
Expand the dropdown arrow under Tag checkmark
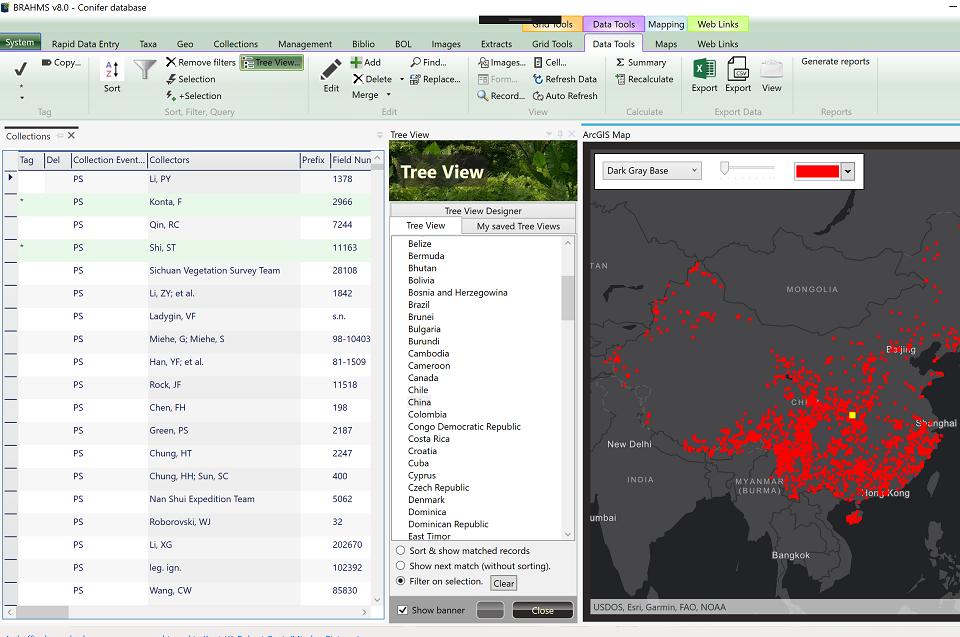click(x=22, y=97)
